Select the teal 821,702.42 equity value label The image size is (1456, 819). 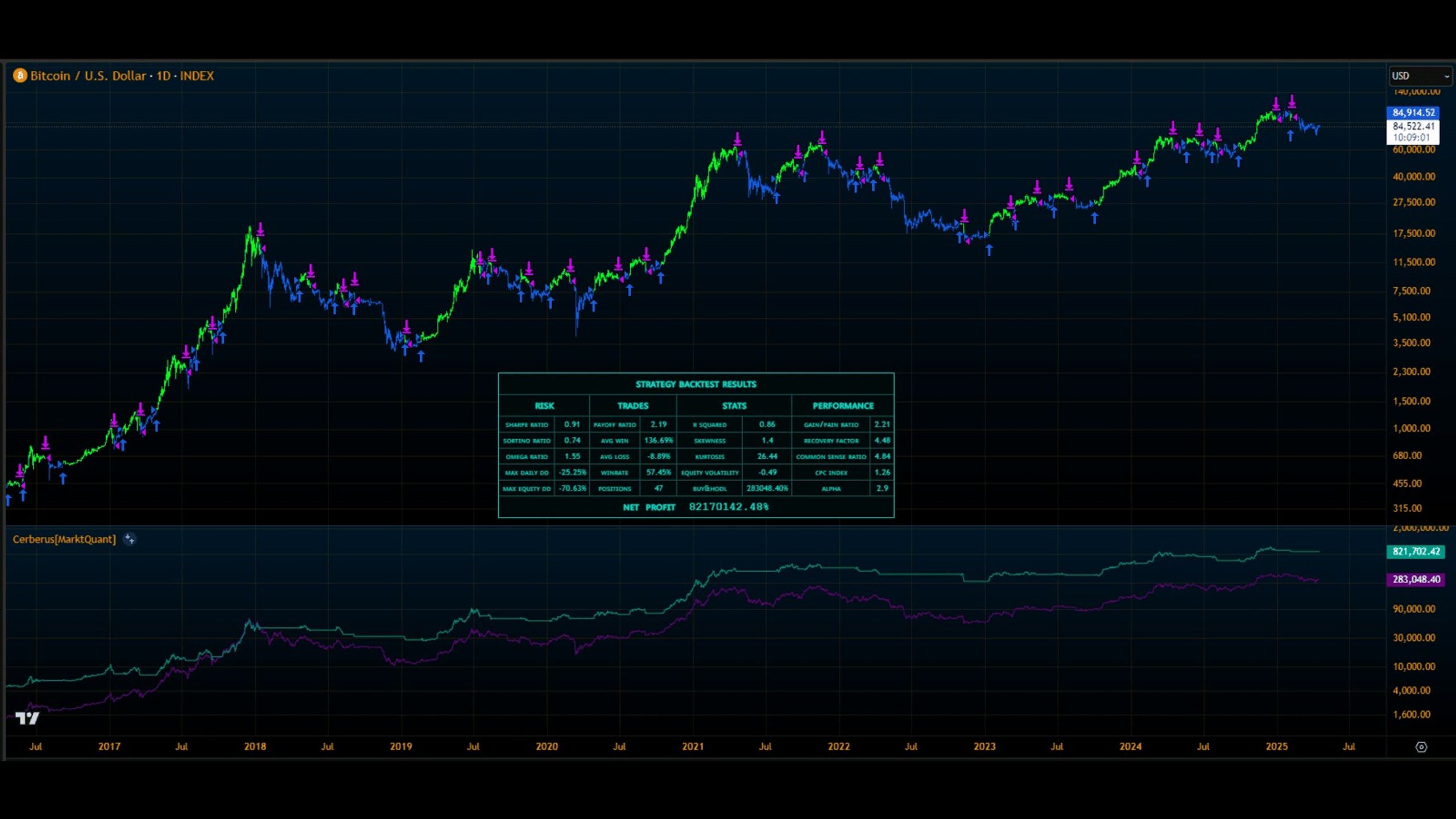pyautogui.click(x=1416, y=551)
